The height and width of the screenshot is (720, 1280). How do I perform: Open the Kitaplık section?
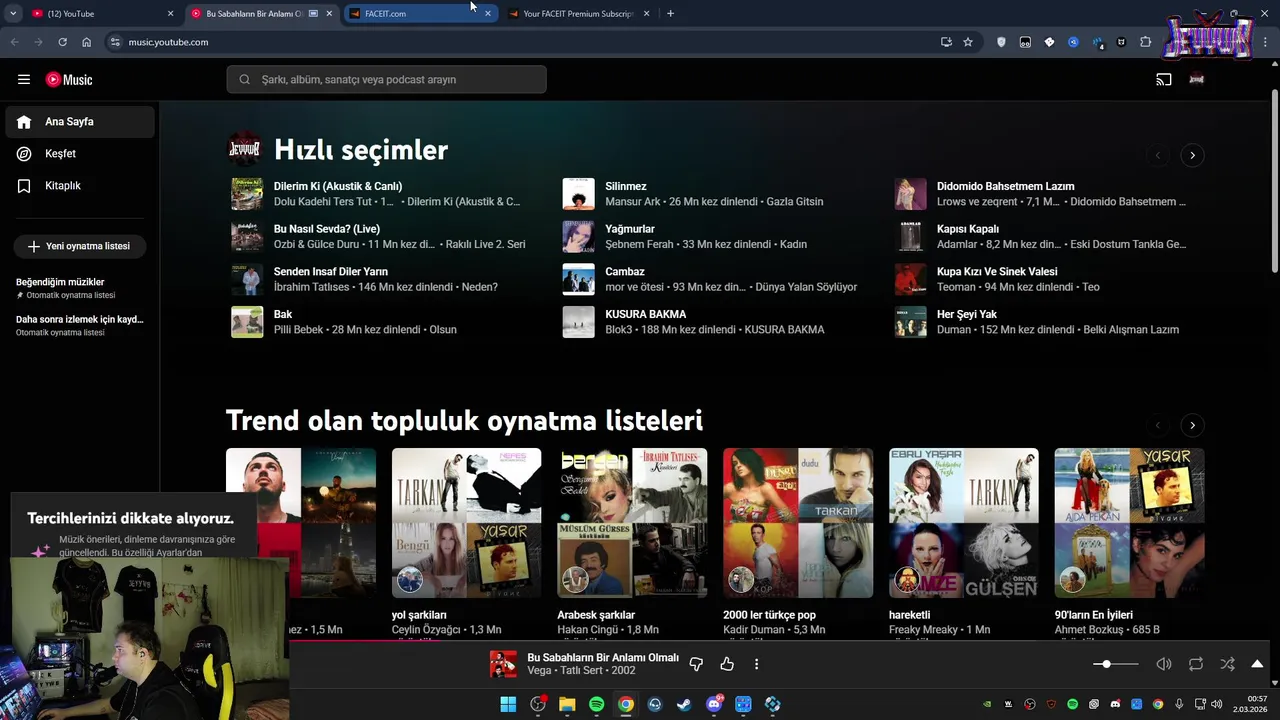click(80, 186)
